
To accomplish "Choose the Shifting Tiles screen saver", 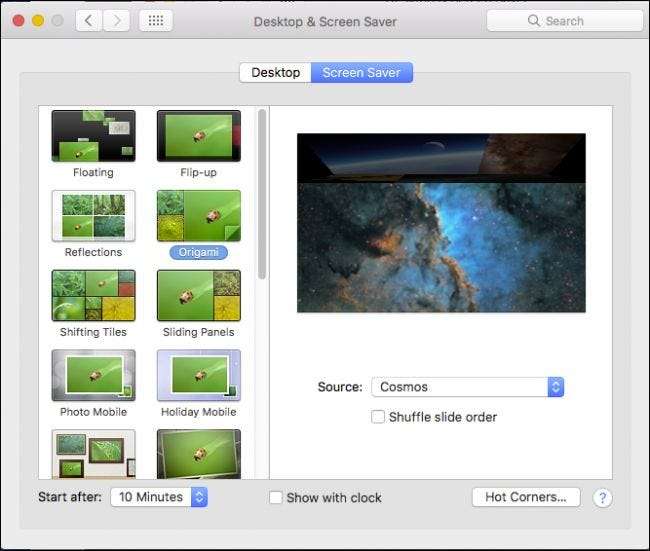I will click(x=93, y=296).
